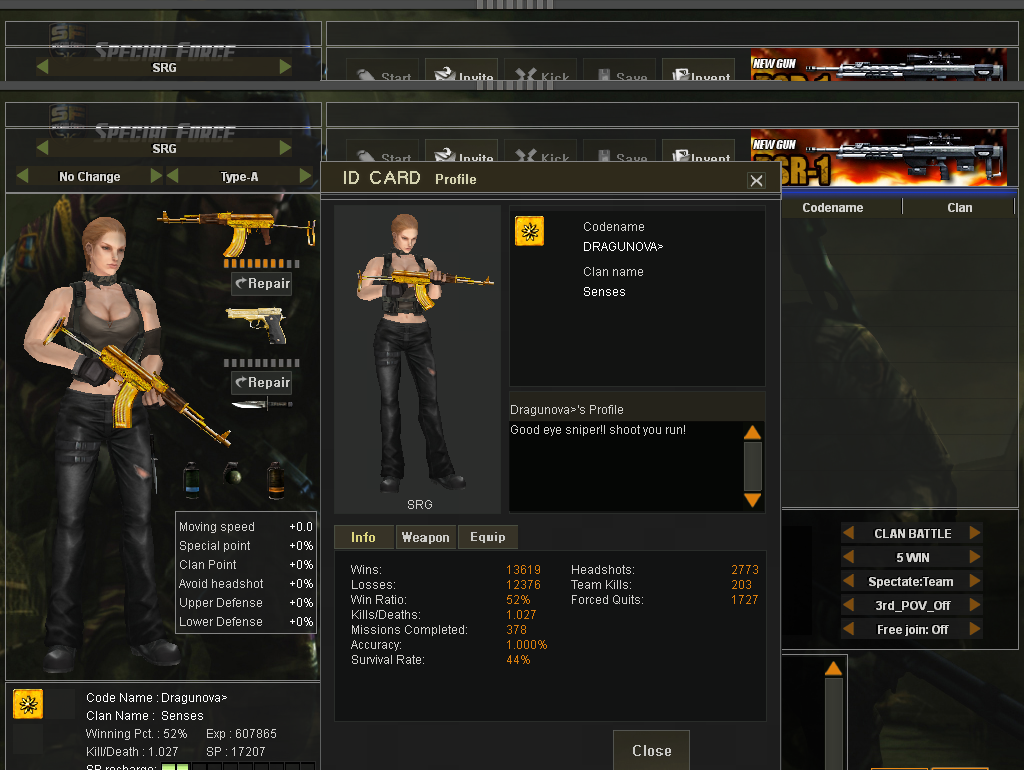Click the orange grenade icon

(276, 481)
